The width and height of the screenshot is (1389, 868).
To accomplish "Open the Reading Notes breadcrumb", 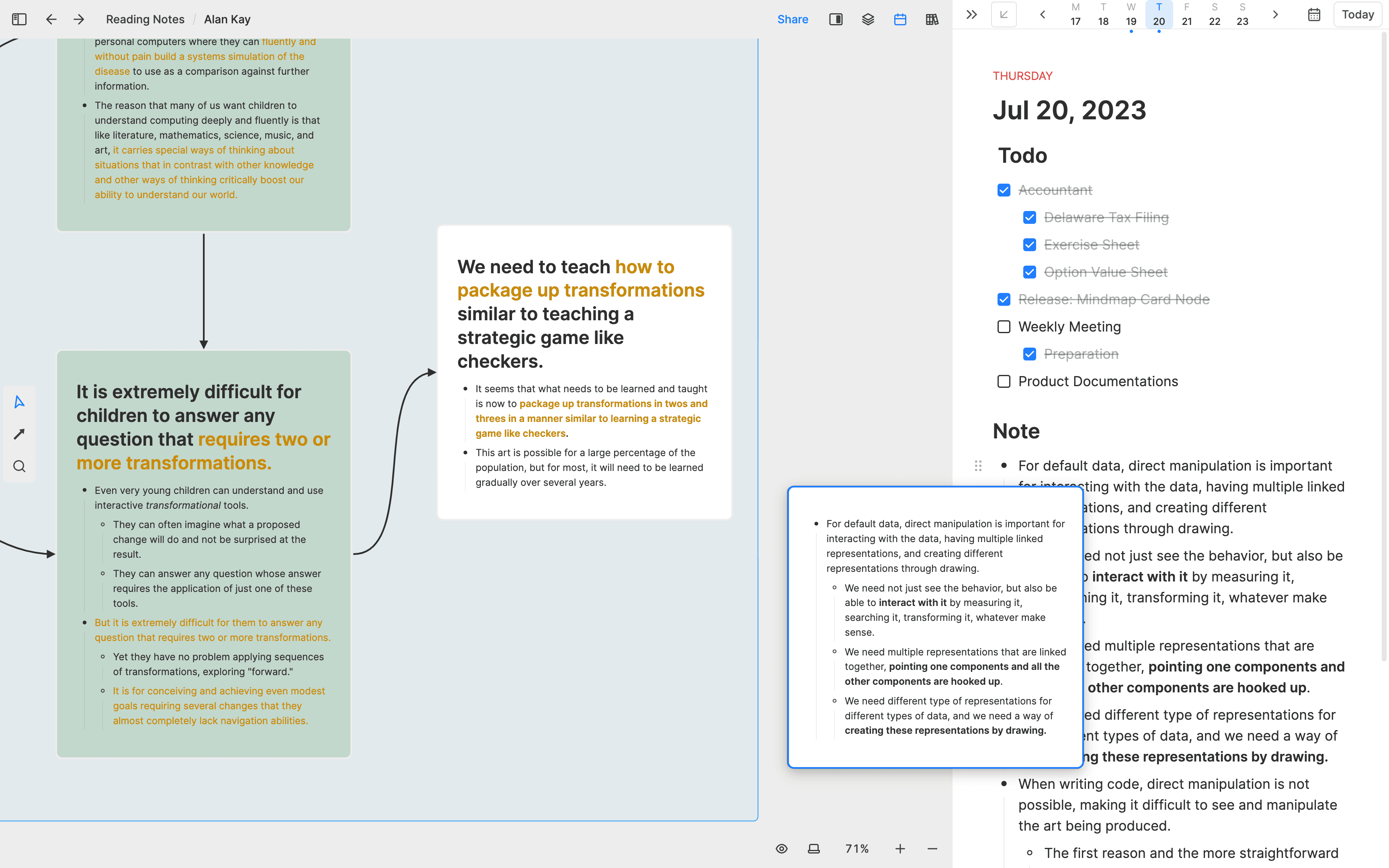I will [145, 20].
